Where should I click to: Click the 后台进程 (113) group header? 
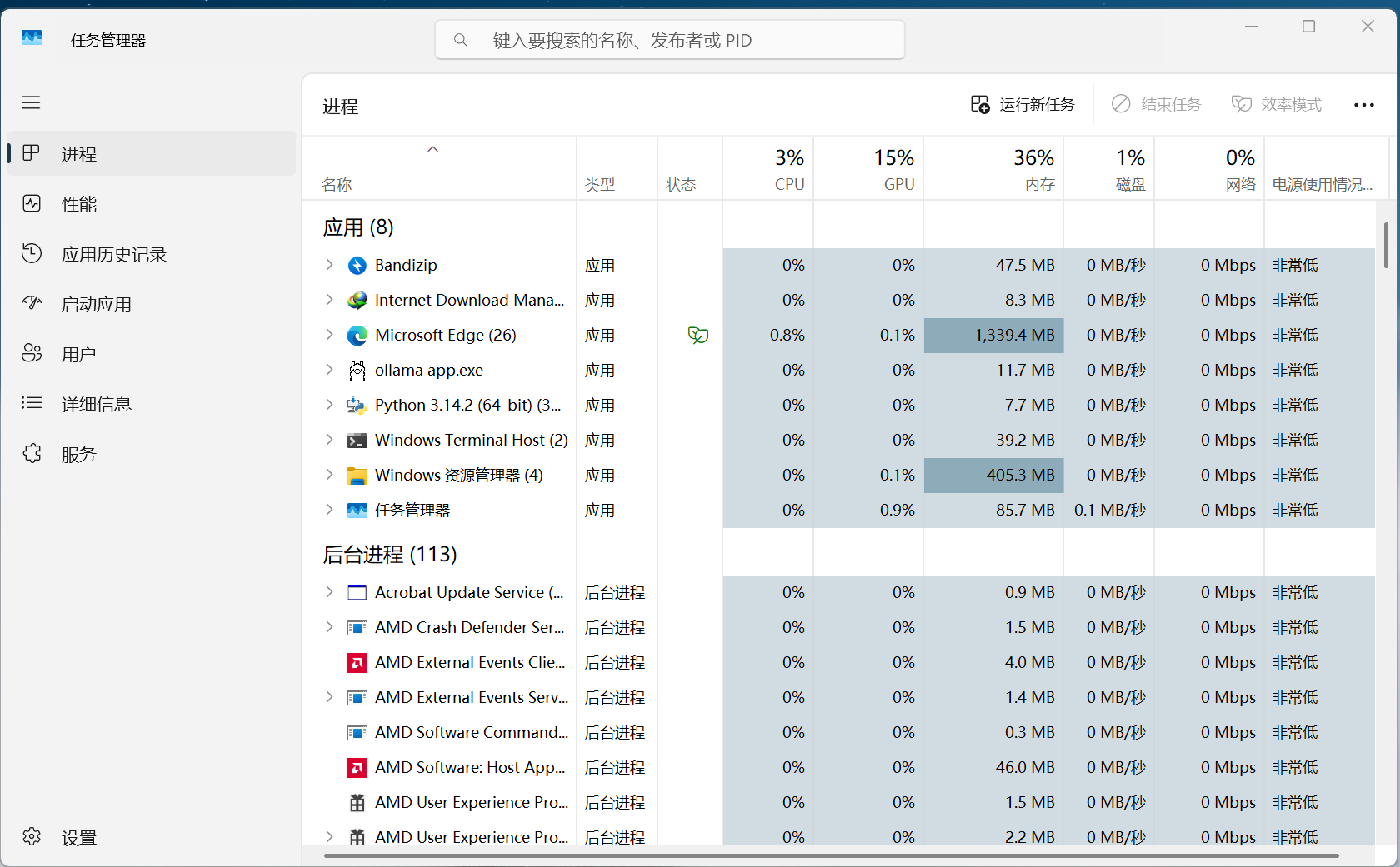390,554
